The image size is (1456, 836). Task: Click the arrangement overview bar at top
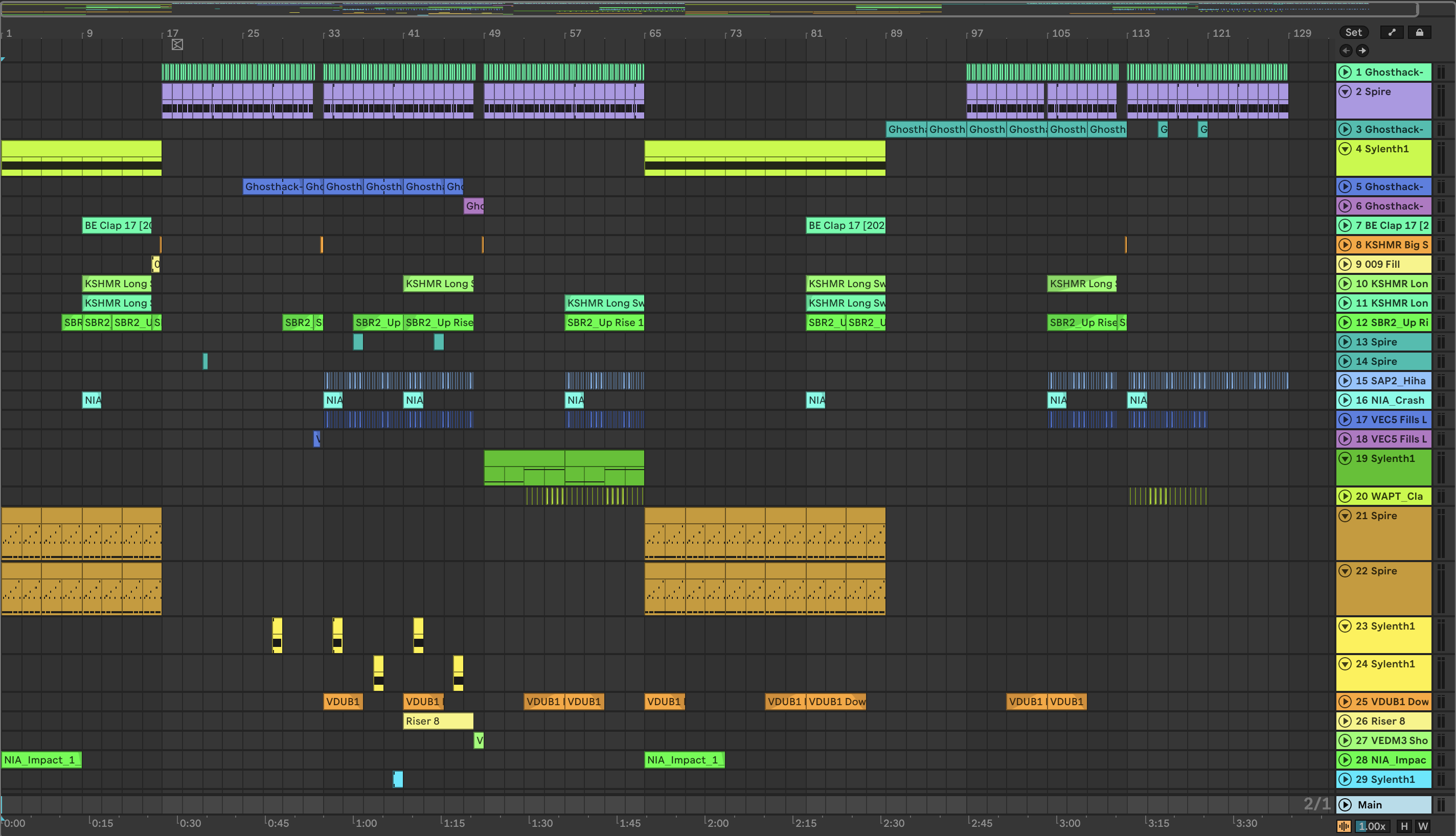[x=709, y=8]
